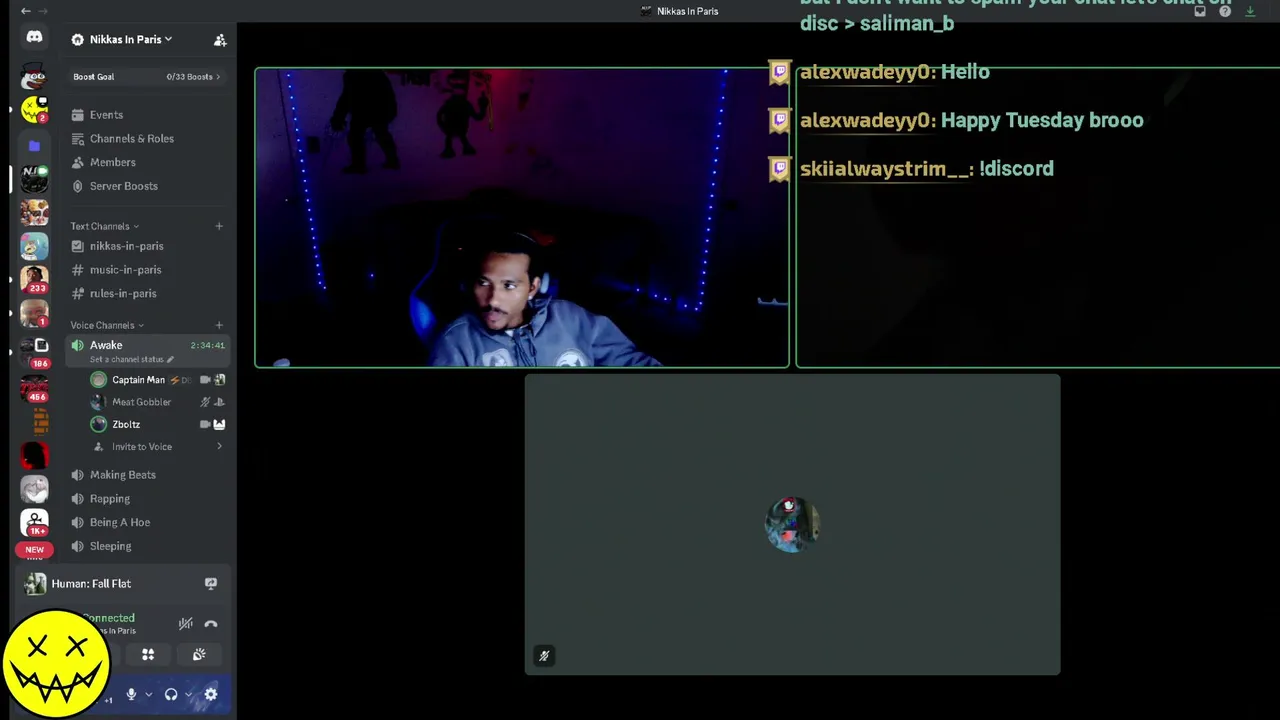Click the Human: Fall Flat activity label
This screenshot has height=720, width=1280.
pyautogui.click(x=91, y=584)
